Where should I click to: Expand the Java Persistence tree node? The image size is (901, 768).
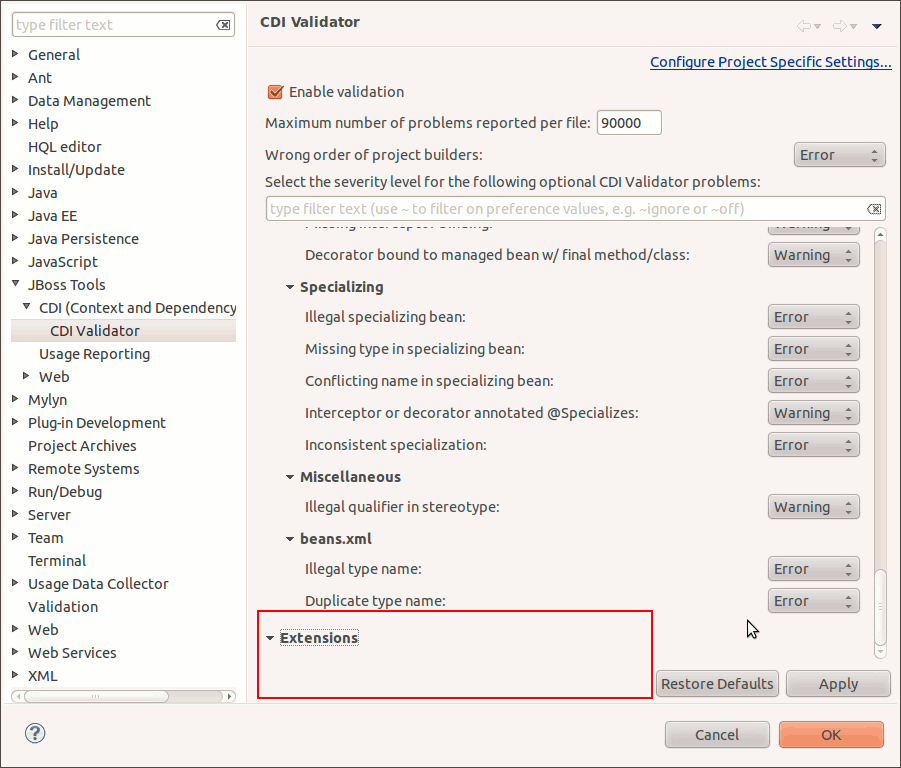(15, 239)
